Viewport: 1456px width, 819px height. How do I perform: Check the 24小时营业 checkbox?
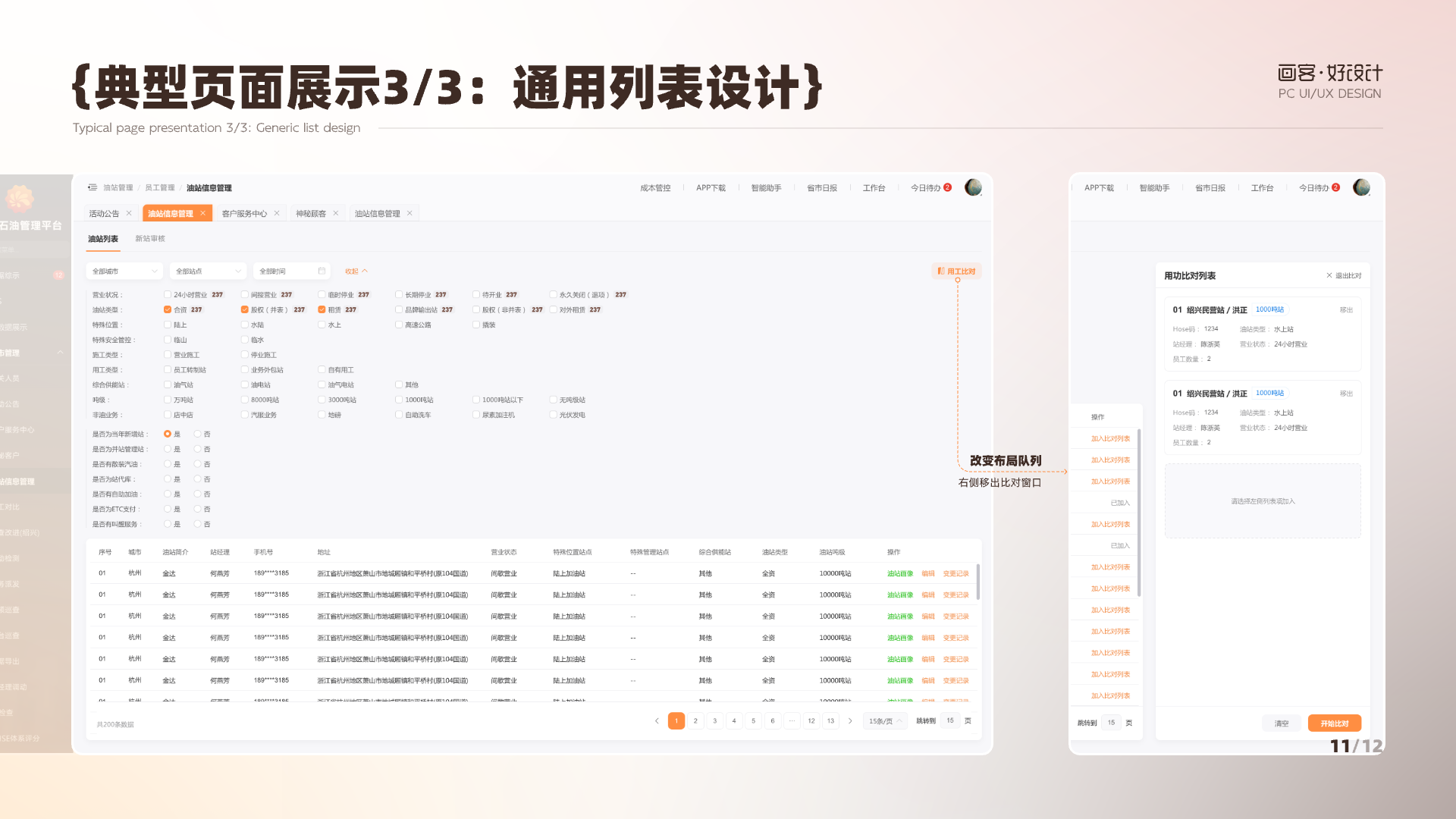click(168, 294)
